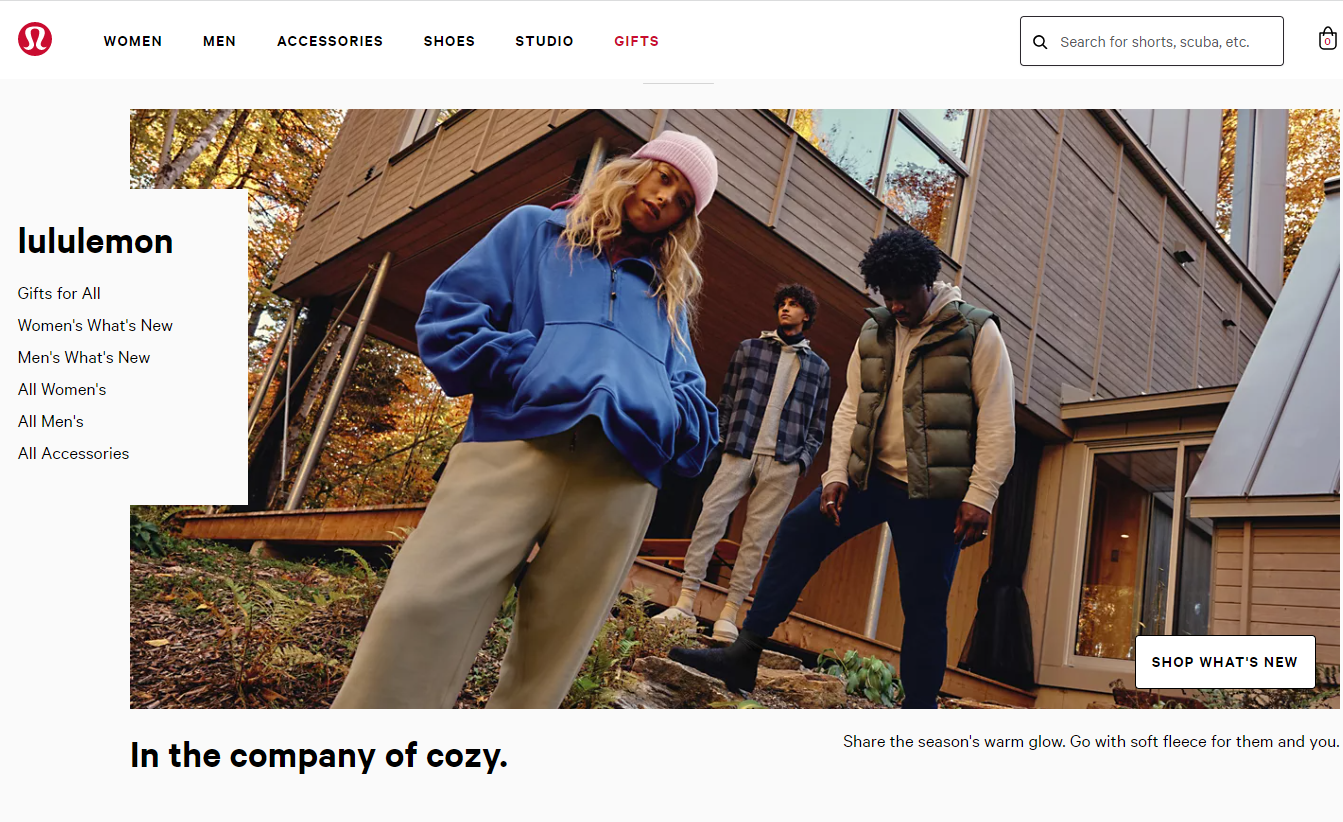This screenshot has width=1343, height=822.
Task: Open the Women menu
Action: 133,41
